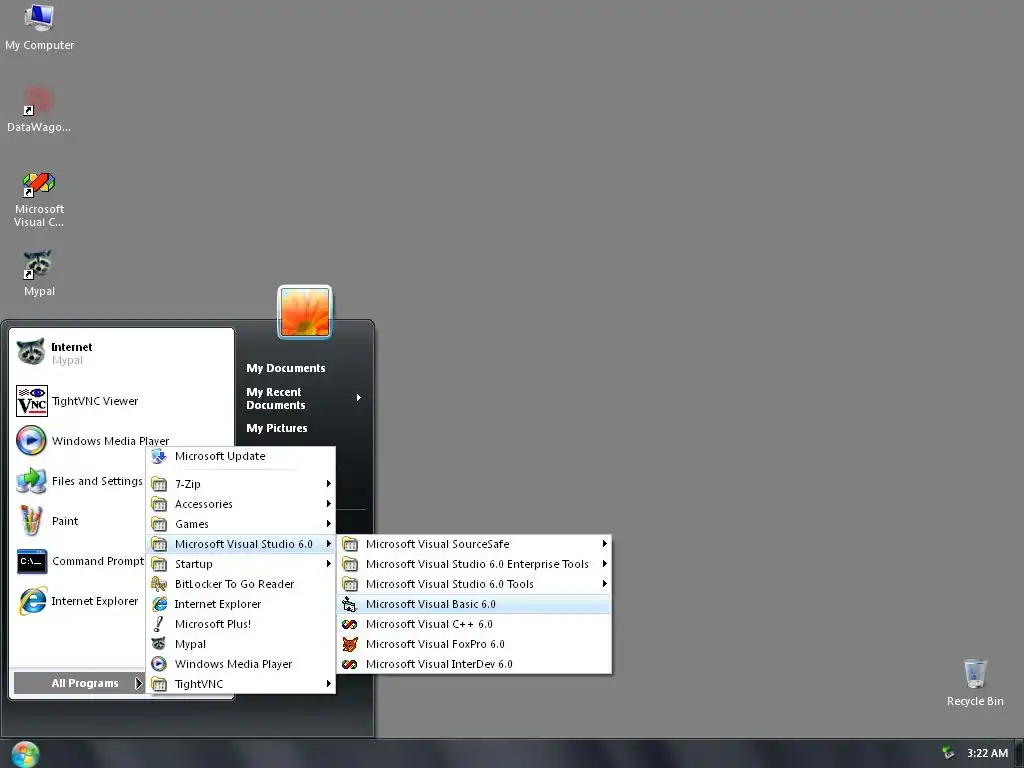
Task: Open Windows Media Player in pinned list
Action: point(122,441)
